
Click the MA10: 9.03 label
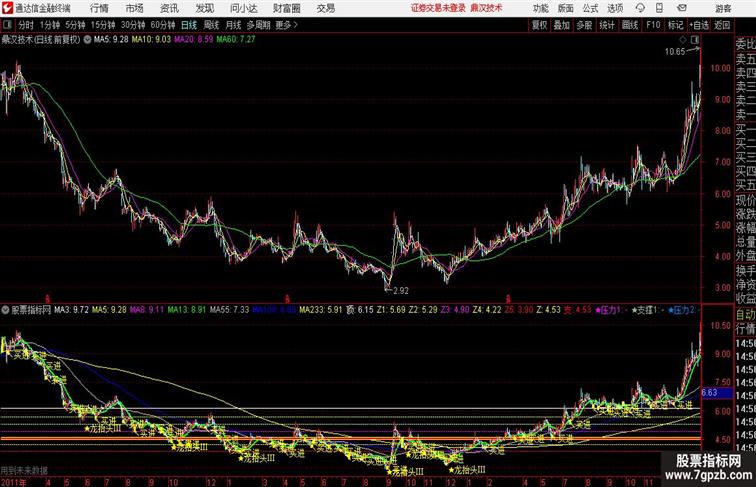(151, 40)
